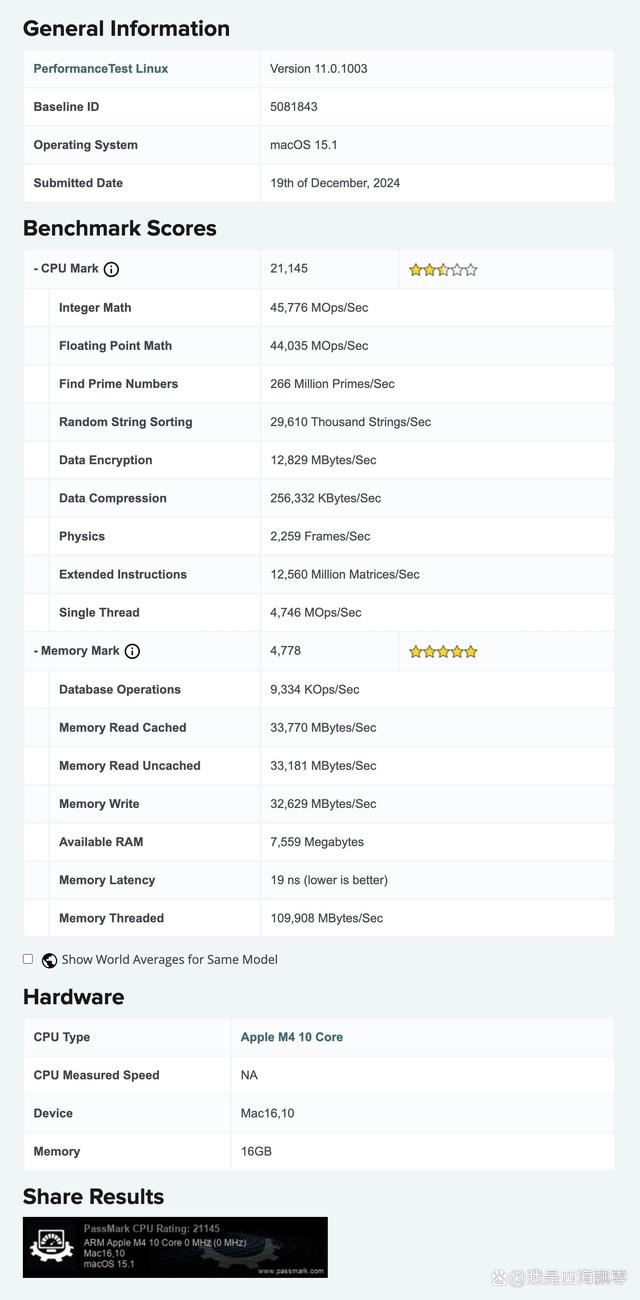The height and width of the screenshot is (1300, 640).
Task: Click the CPU Mark info icon
Action: click(112, 269)
